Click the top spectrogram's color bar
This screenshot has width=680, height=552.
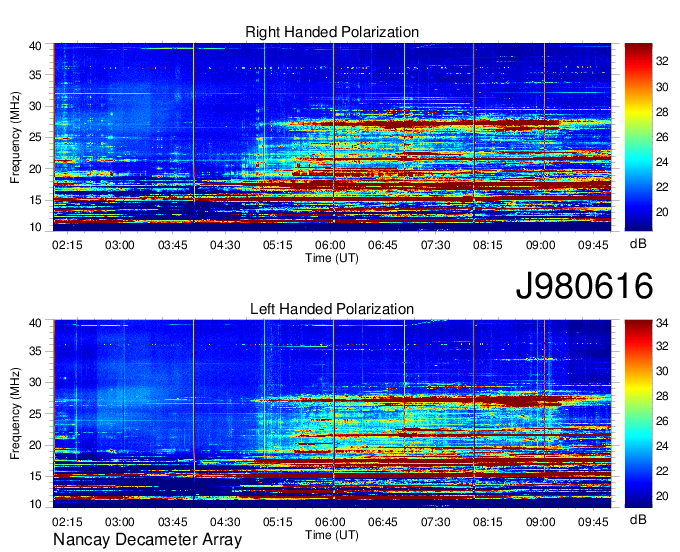[x=638, y=137]
